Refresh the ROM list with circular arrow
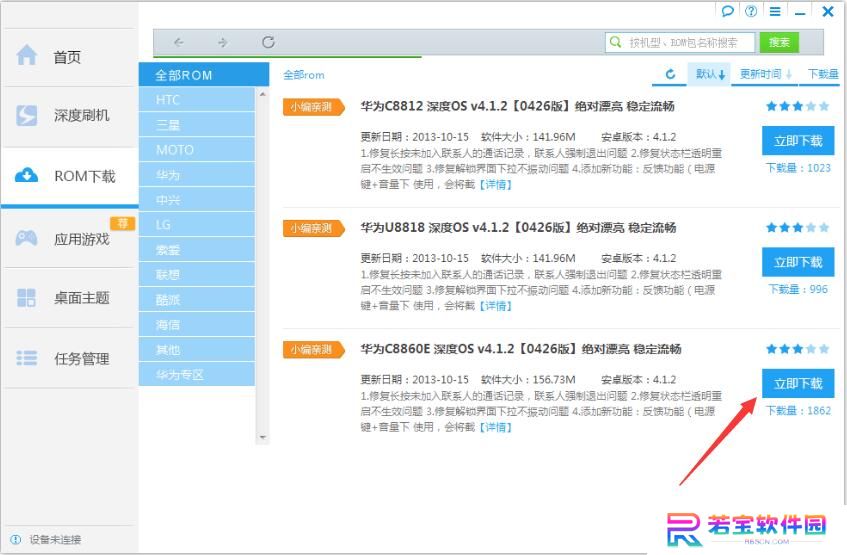Viewport: 847px width, 555px height. click(670, 74)
